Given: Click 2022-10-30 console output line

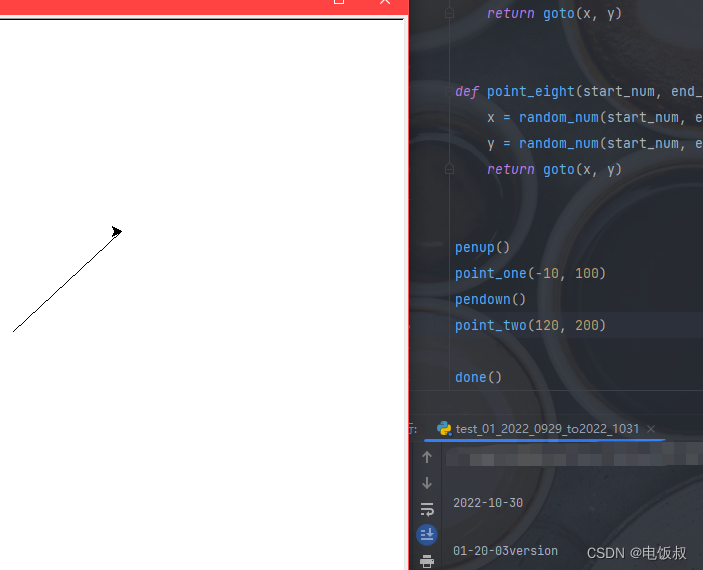Looking at the screenshot, I should (x=488, y=503).
